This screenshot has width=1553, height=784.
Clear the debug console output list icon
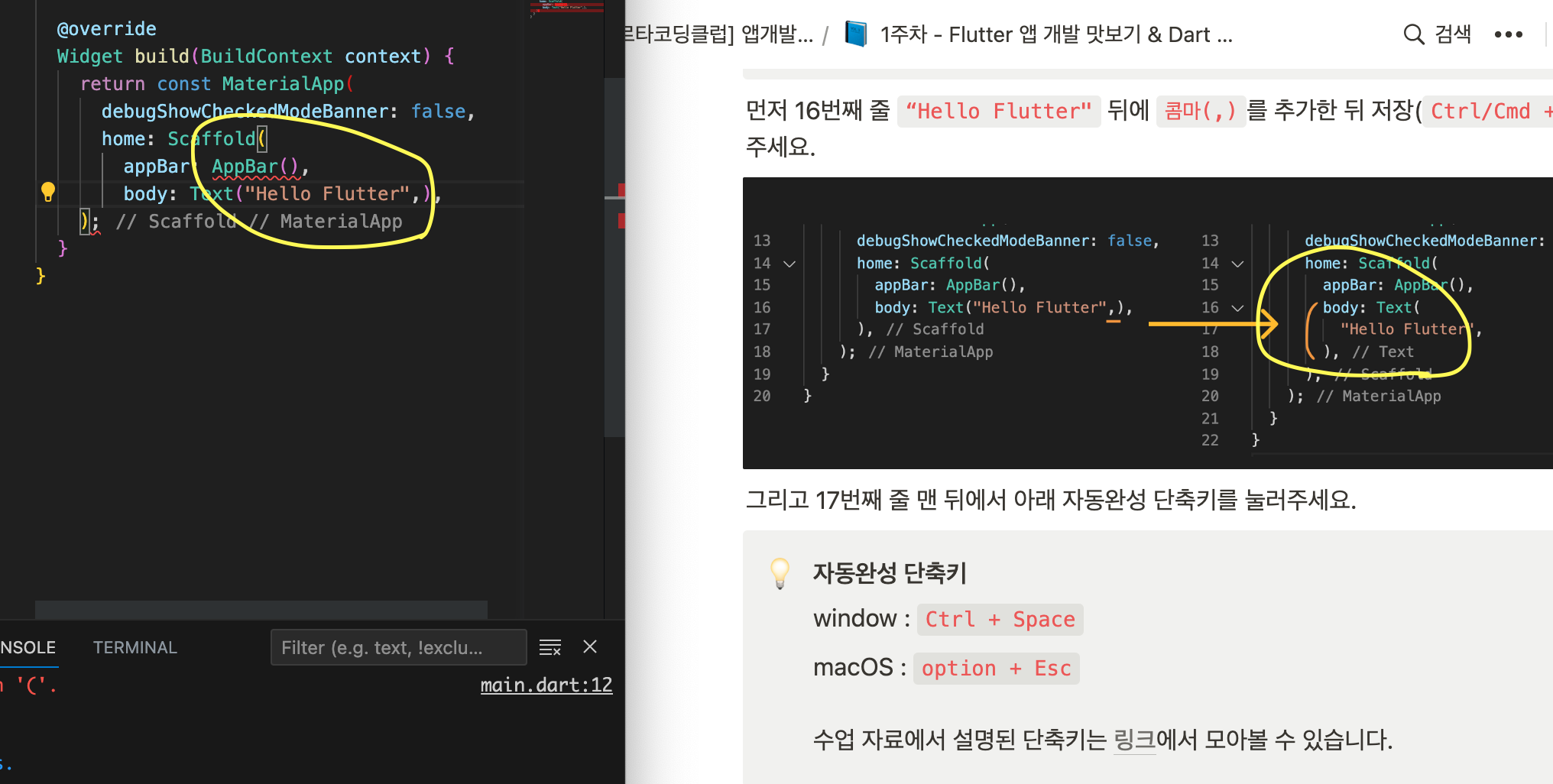550,647
